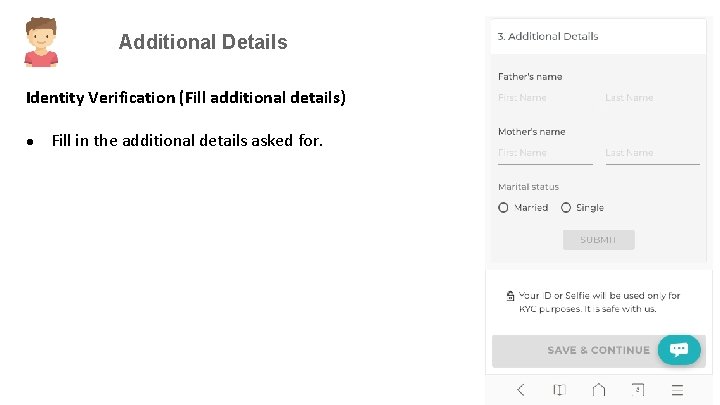Go to the browser home icon
The height and width of the screenshot is (405, 720).
(x=598, y=390)
